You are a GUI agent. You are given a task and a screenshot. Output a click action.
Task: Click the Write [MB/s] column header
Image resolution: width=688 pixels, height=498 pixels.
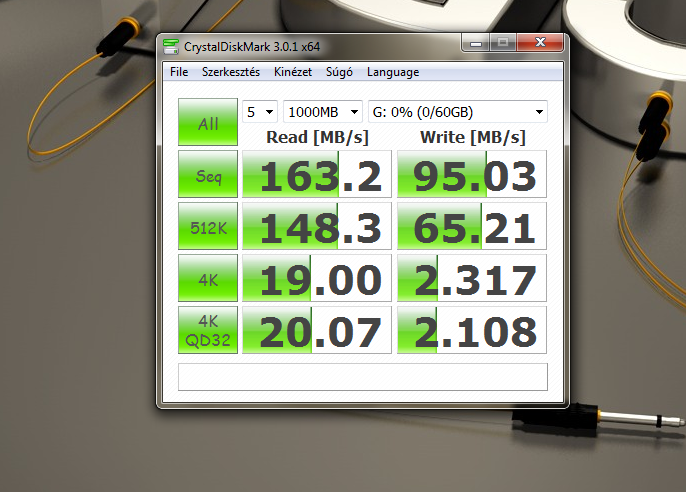[x=473, y=137]
